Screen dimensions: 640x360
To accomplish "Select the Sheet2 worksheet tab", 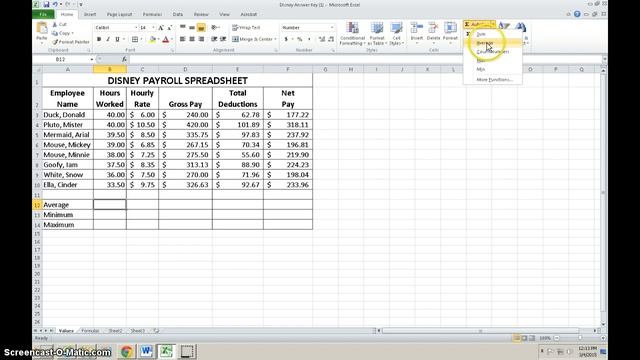I will click(x=115, y=331).
